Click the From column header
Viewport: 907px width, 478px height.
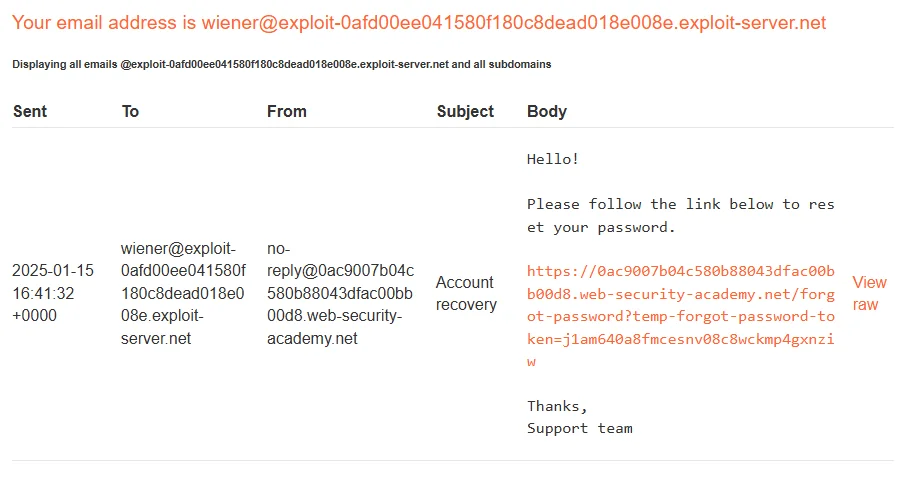286,111
